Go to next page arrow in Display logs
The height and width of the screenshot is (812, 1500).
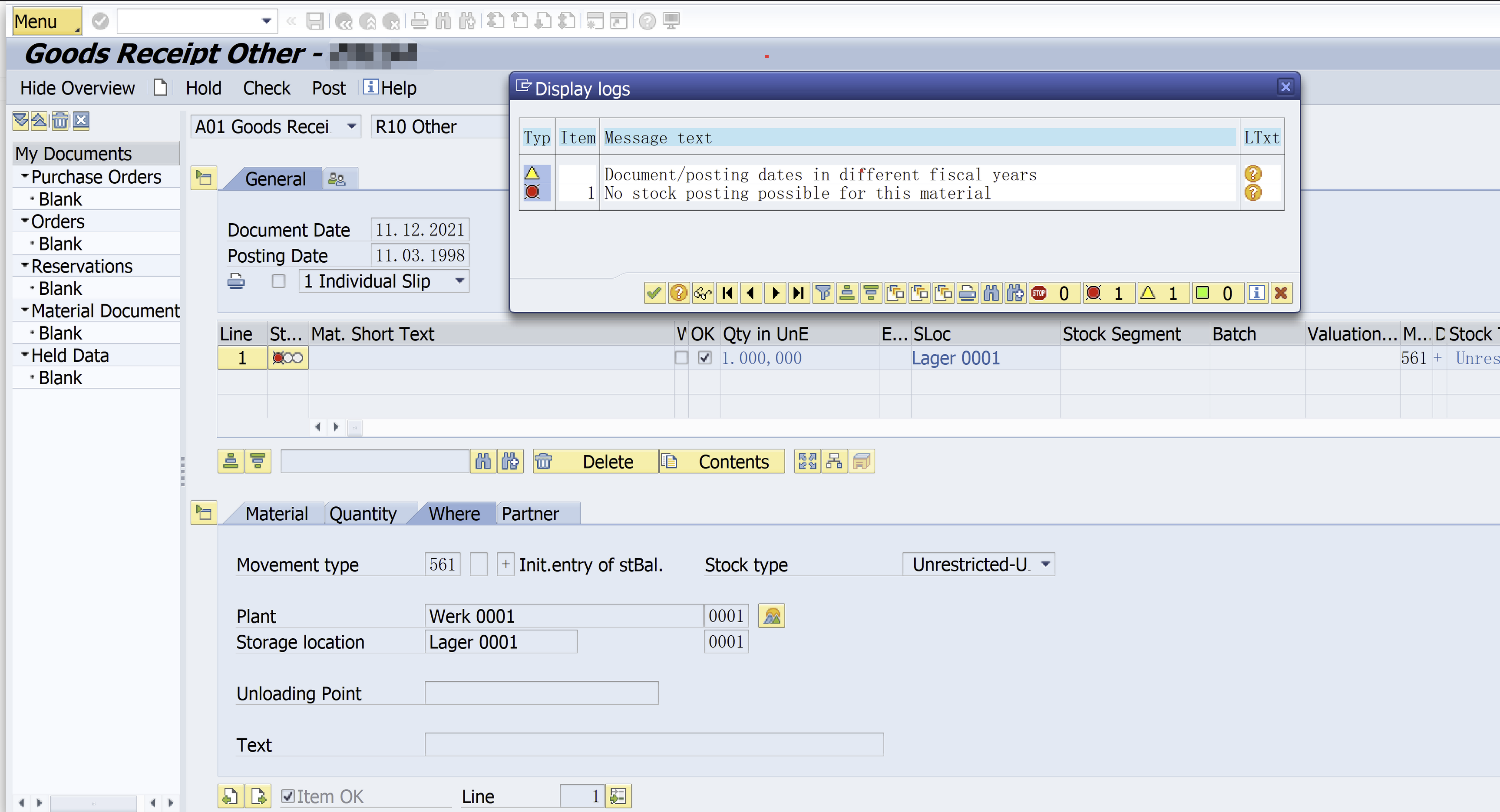tap(775, 293)
